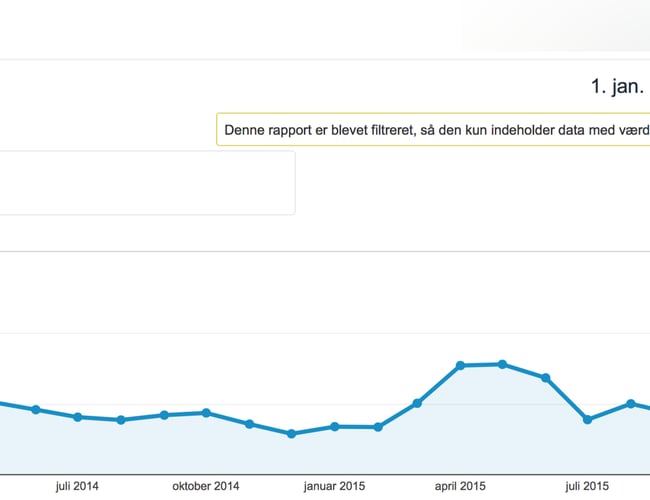The image size is (650, 500).
Task: Click the data point above april 2015
Action: tap(460, 365)
